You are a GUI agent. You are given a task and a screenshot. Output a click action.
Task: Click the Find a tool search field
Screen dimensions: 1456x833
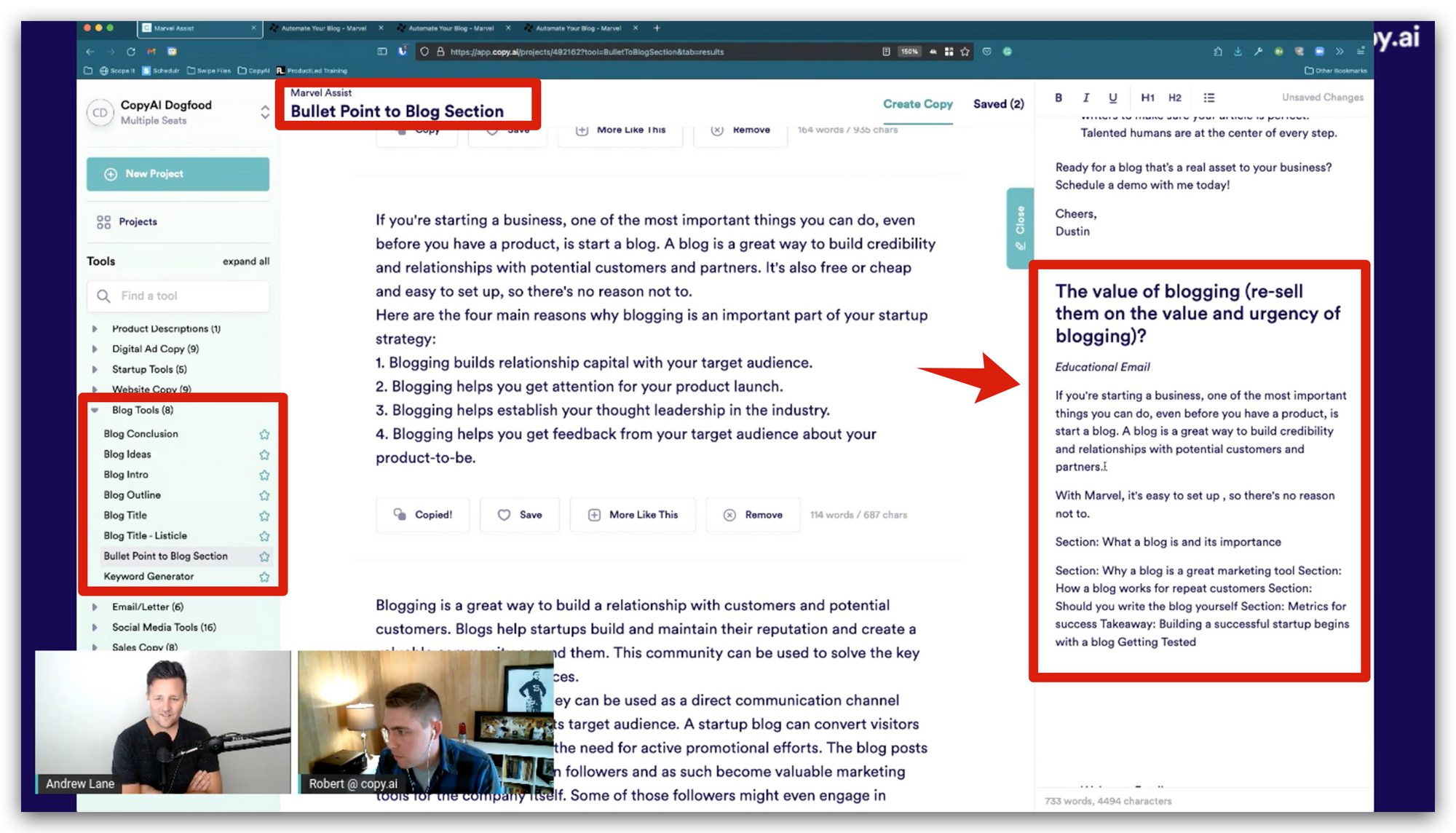click(178, 296)
